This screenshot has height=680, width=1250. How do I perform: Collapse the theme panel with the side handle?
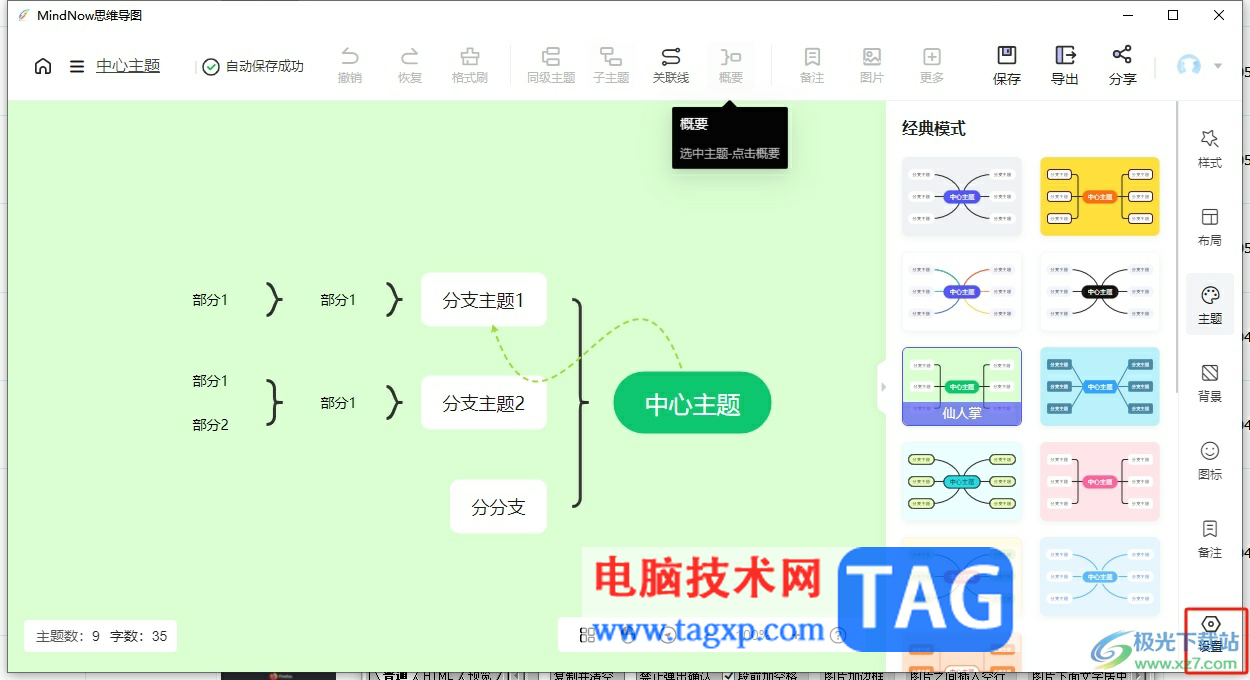[x=882, y=387]
